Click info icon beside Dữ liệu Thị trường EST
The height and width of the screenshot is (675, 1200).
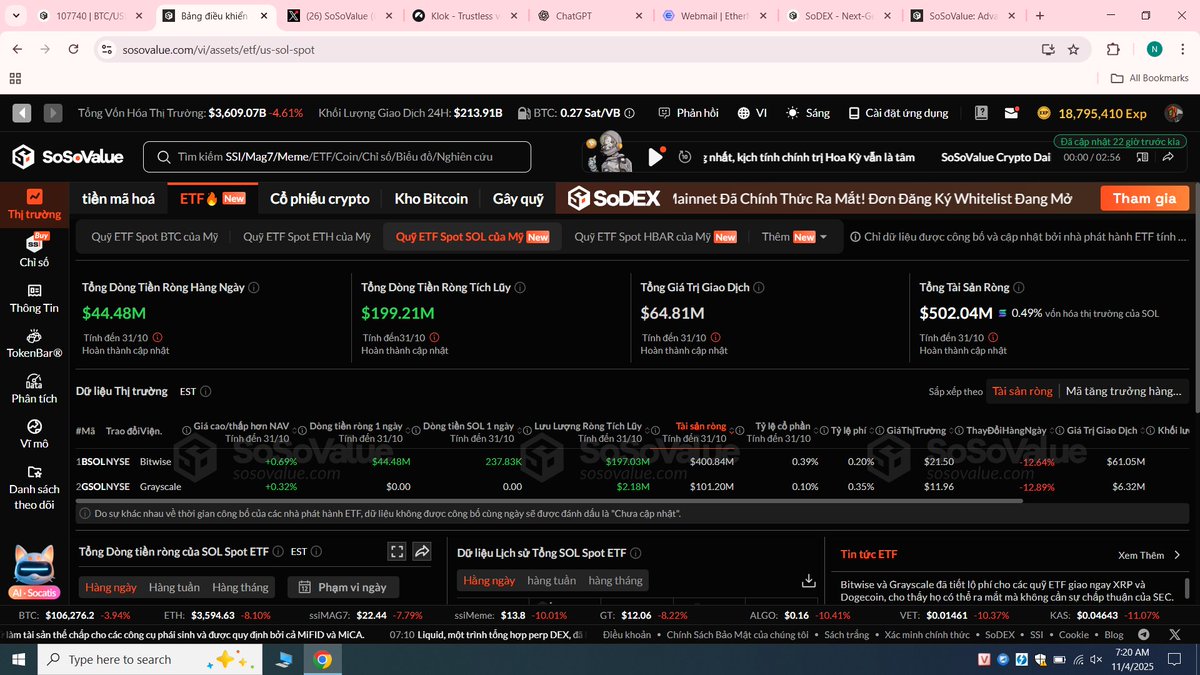205,391
